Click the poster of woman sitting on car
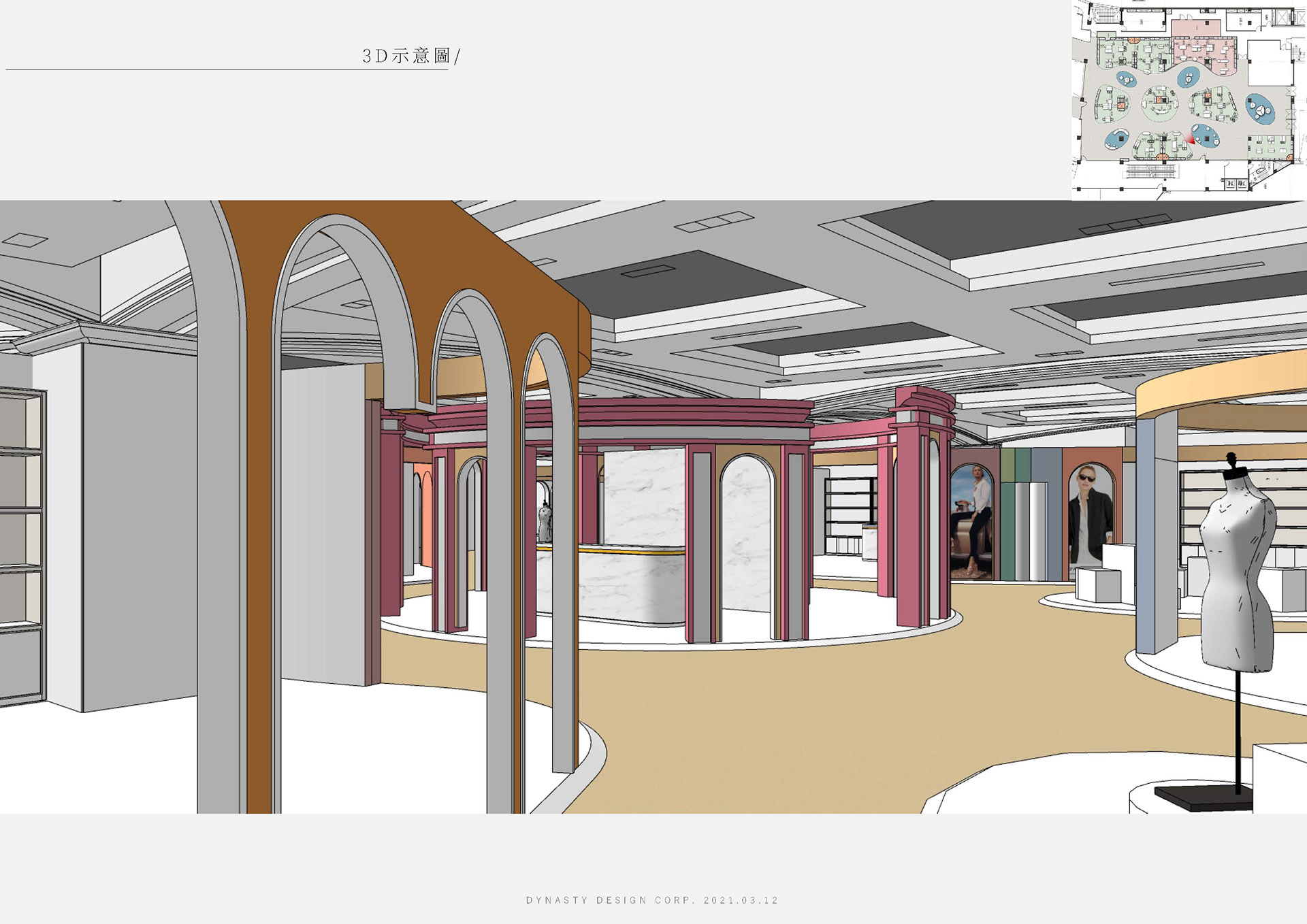Image resolution: width=1307 pixels, height=924 pixels. click(972, 521)
